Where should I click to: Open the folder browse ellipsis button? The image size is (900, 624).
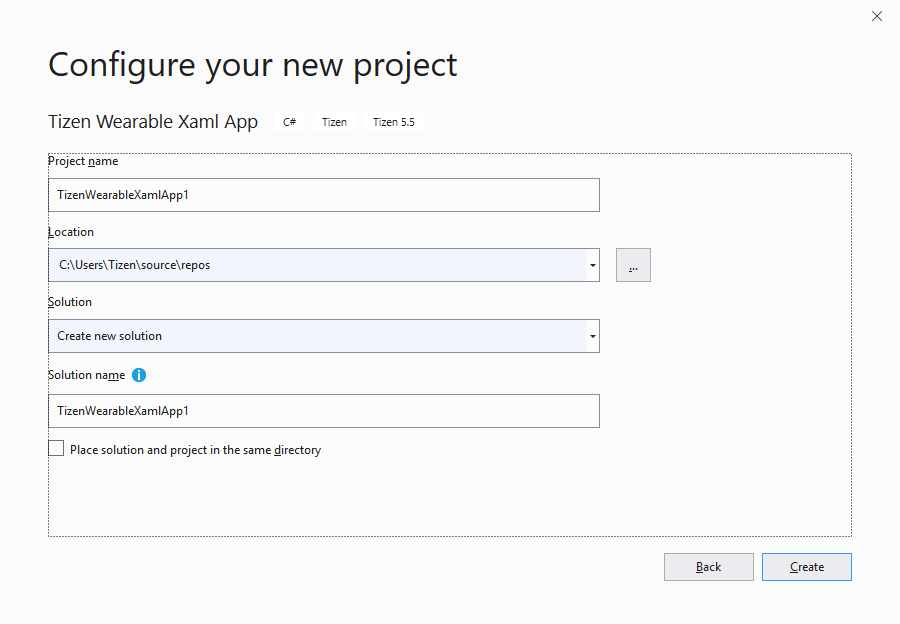(x=633, y=265)
